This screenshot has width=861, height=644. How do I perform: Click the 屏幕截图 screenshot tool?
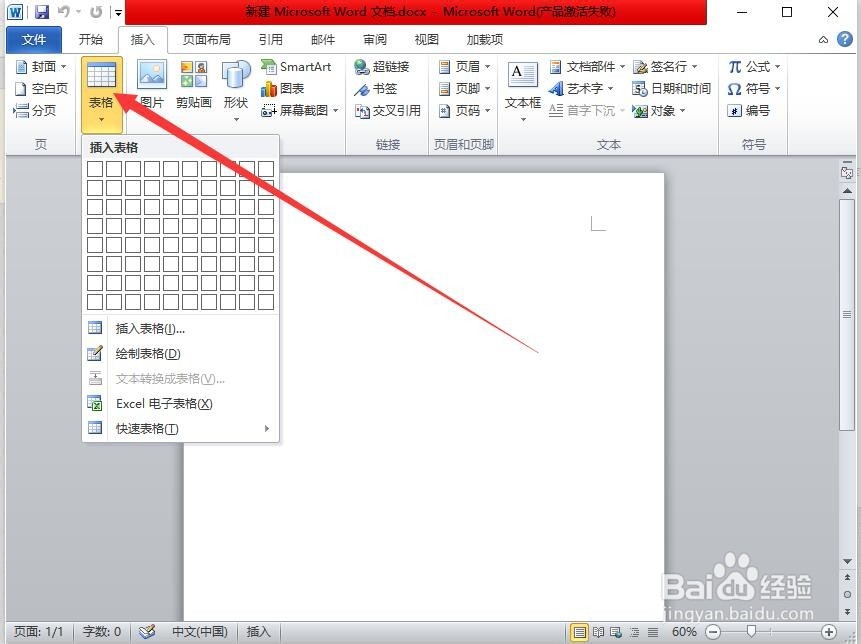point(300,110)
